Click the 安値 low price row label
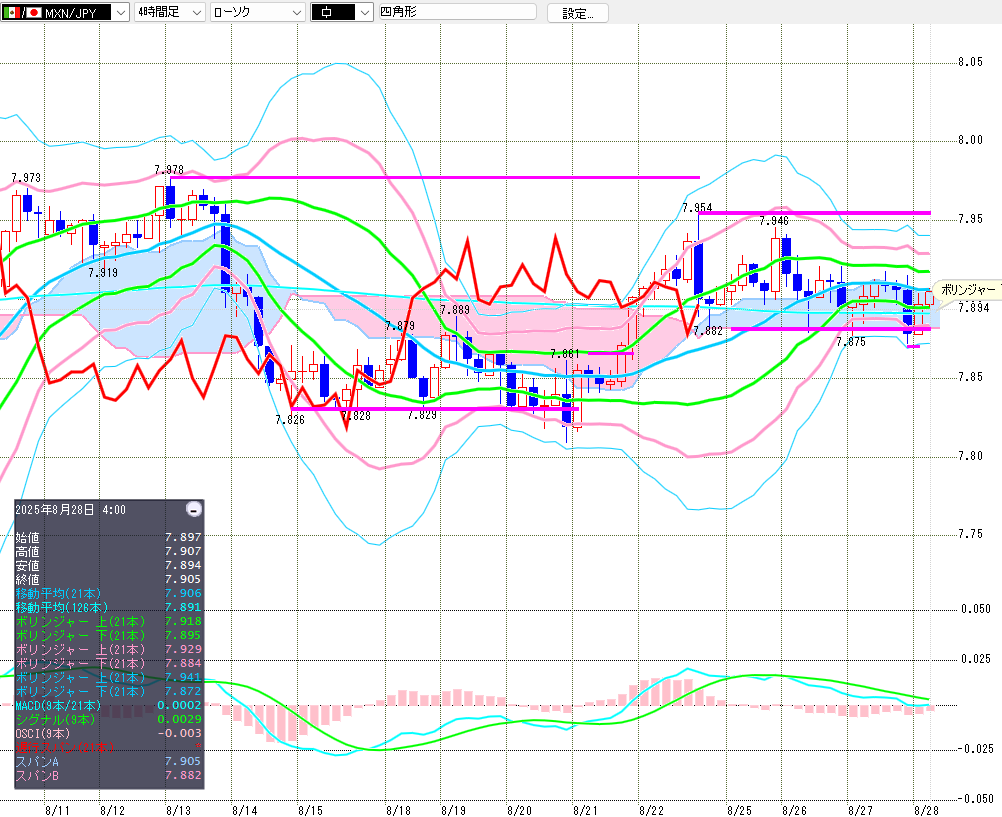The image size is (1002, 817). click(27, 565)
